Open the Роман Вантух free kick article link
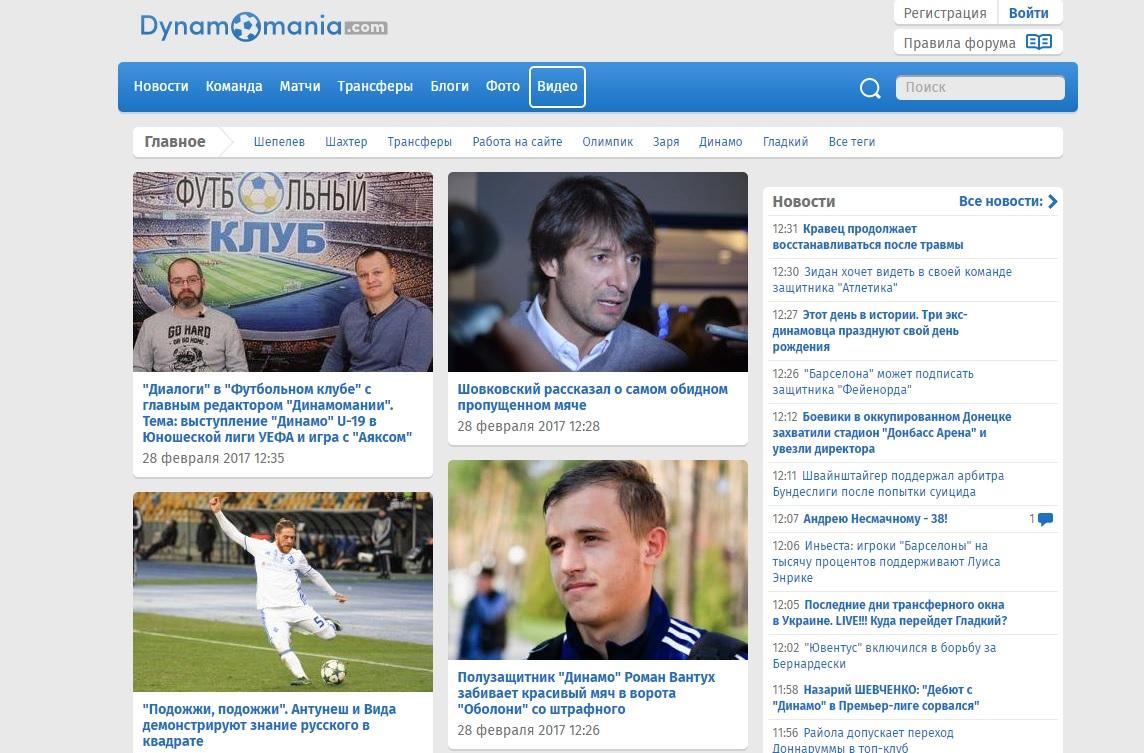1144x753 pixels. (586, 693)
